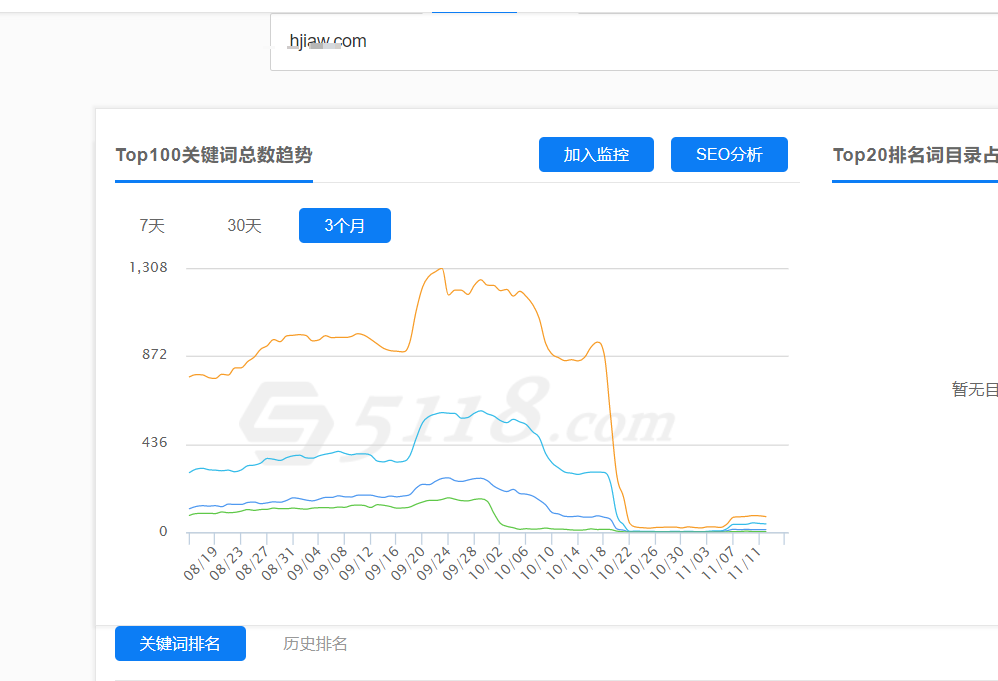Click the 11/11 date label
The height and width of the screenshot is (681, 998).
[x=744, y=563]
